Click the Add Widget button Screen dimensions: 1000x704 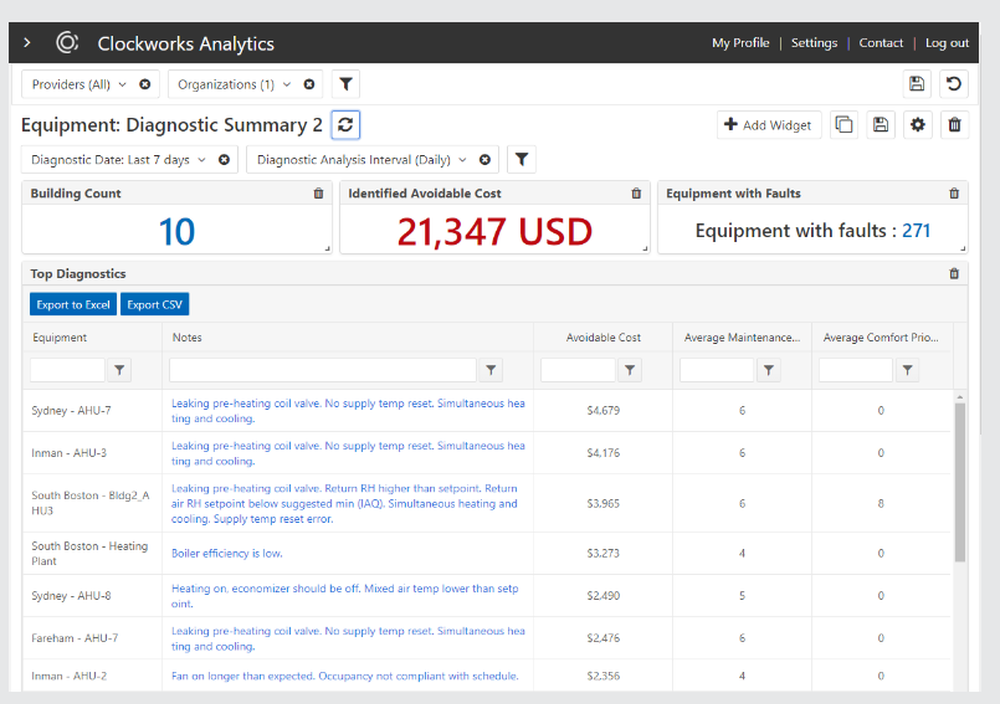tap(768, 125)
